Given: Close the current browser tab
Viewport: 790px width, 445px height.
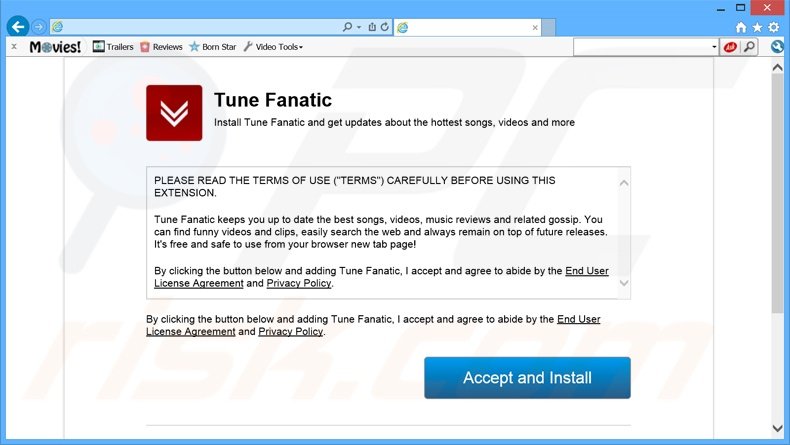Looking at the screenshot, I should pyautogui.click(x=535, y=28).
